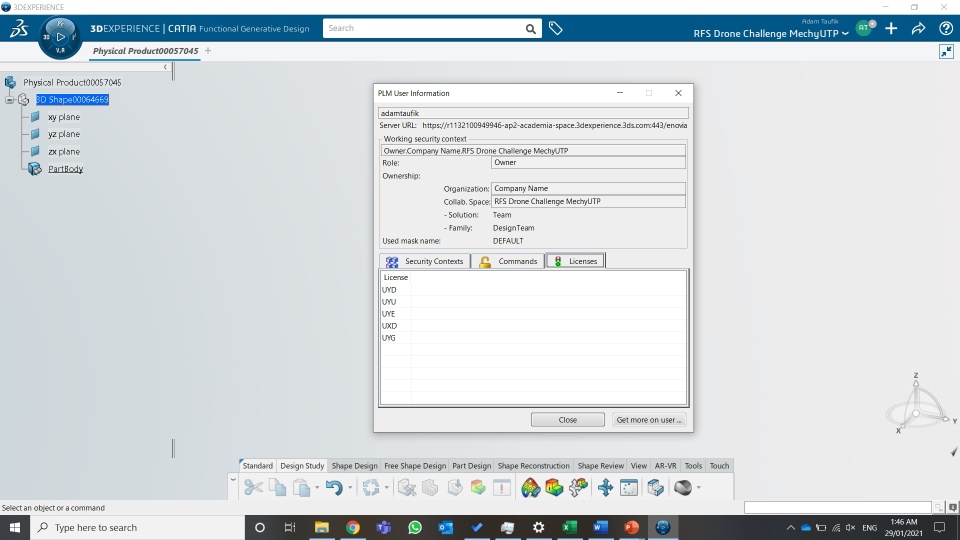Click the Close button in PLM dialog

(x=568, y=420)
